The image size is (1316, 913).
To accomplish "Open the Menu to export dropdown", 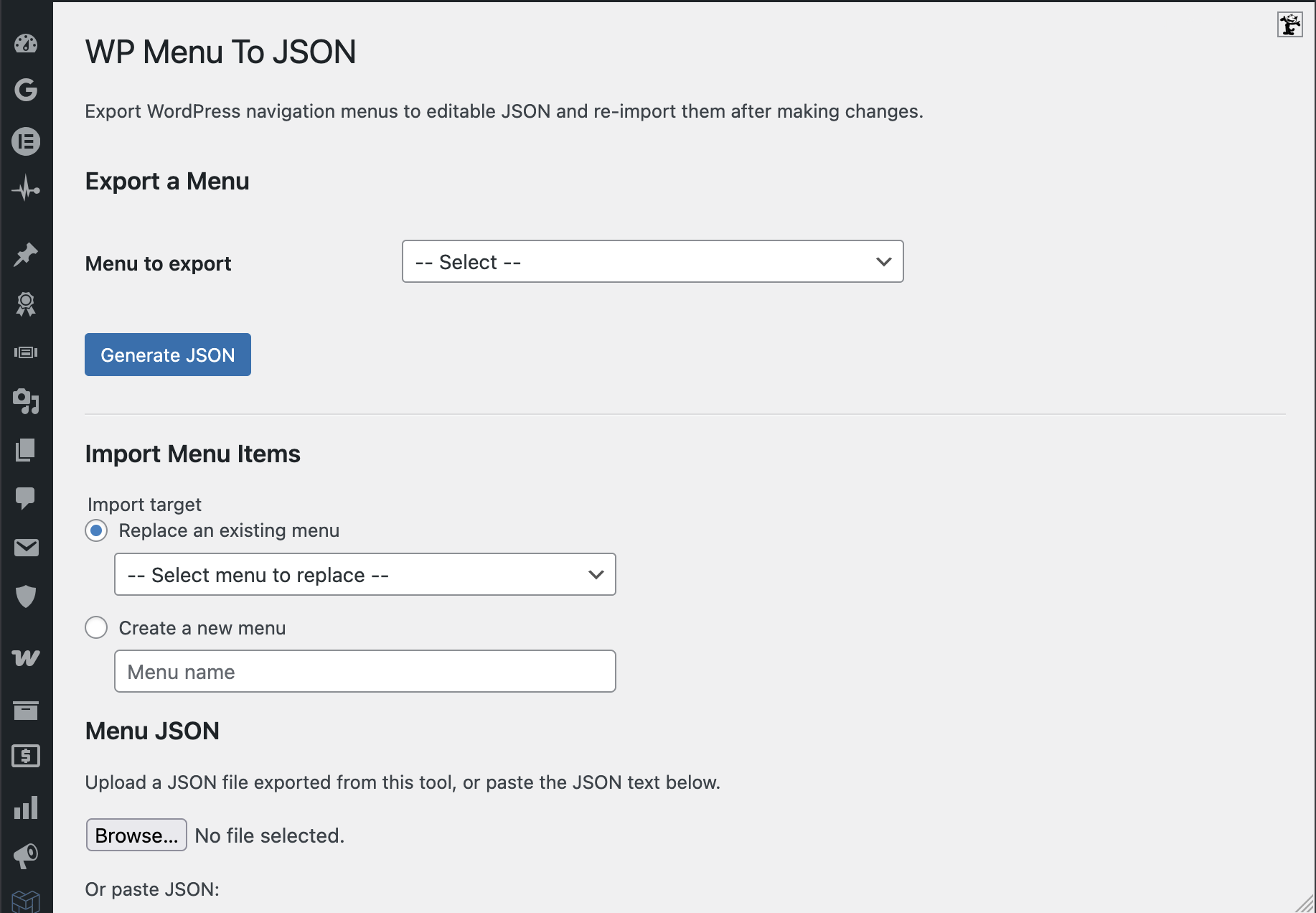I will click(x=652, y=261).
